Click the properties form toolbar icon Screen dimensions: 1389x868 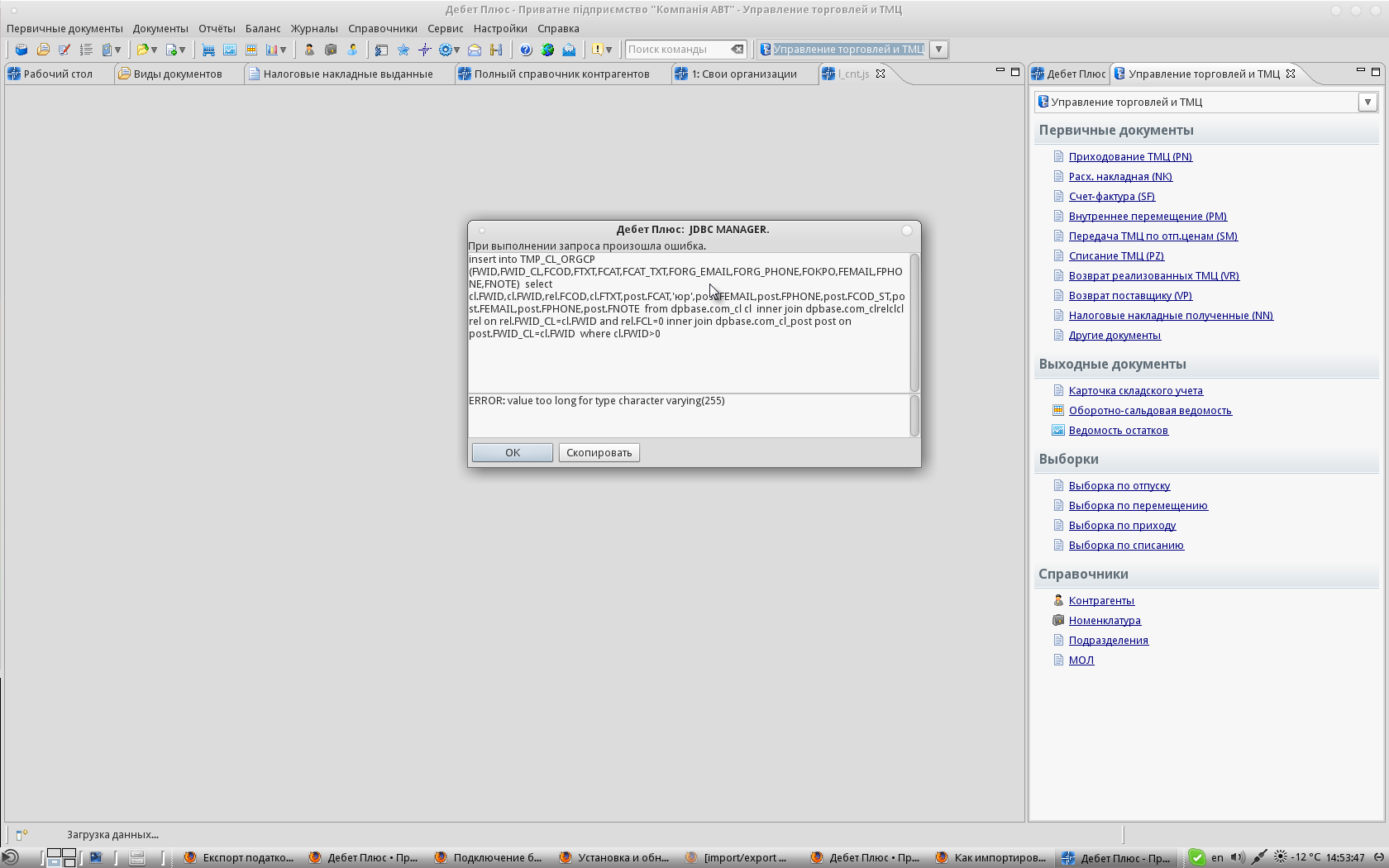[x=381, y=50]
